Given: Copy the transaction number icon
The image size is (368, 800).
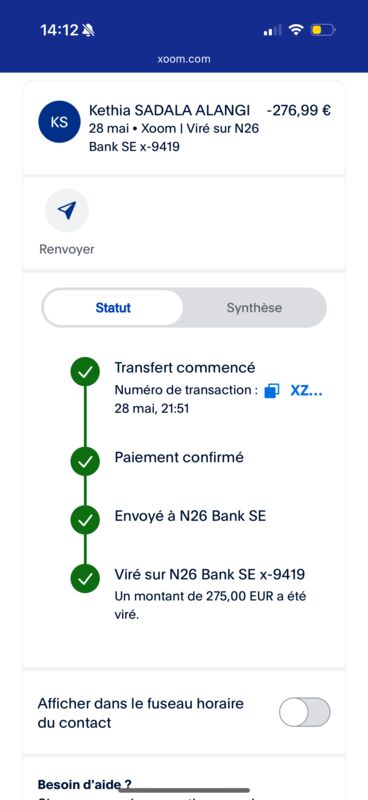Looking at the screenshot, I should [272, 391].
